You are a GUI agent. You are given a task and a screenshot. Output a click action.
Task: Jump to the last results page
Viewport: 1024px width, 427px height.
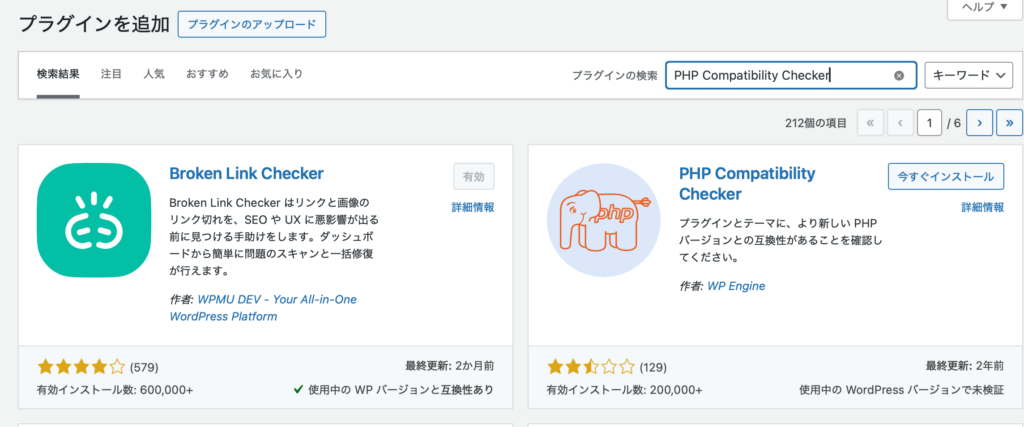tap(1010, 122)
